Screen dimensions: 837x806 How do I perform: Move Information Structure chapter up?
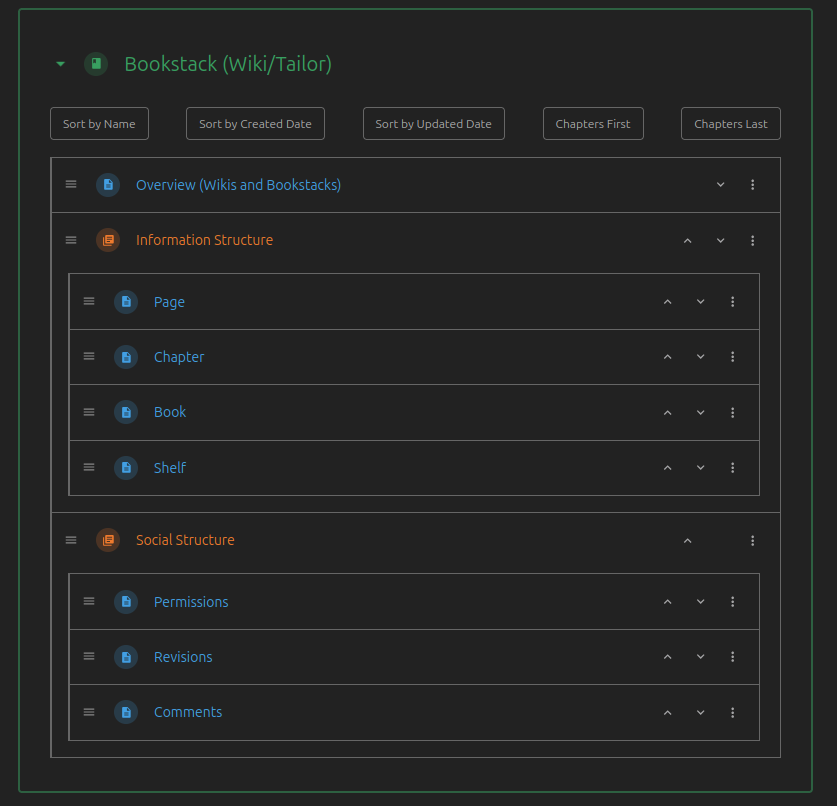[x=688, y=241]
